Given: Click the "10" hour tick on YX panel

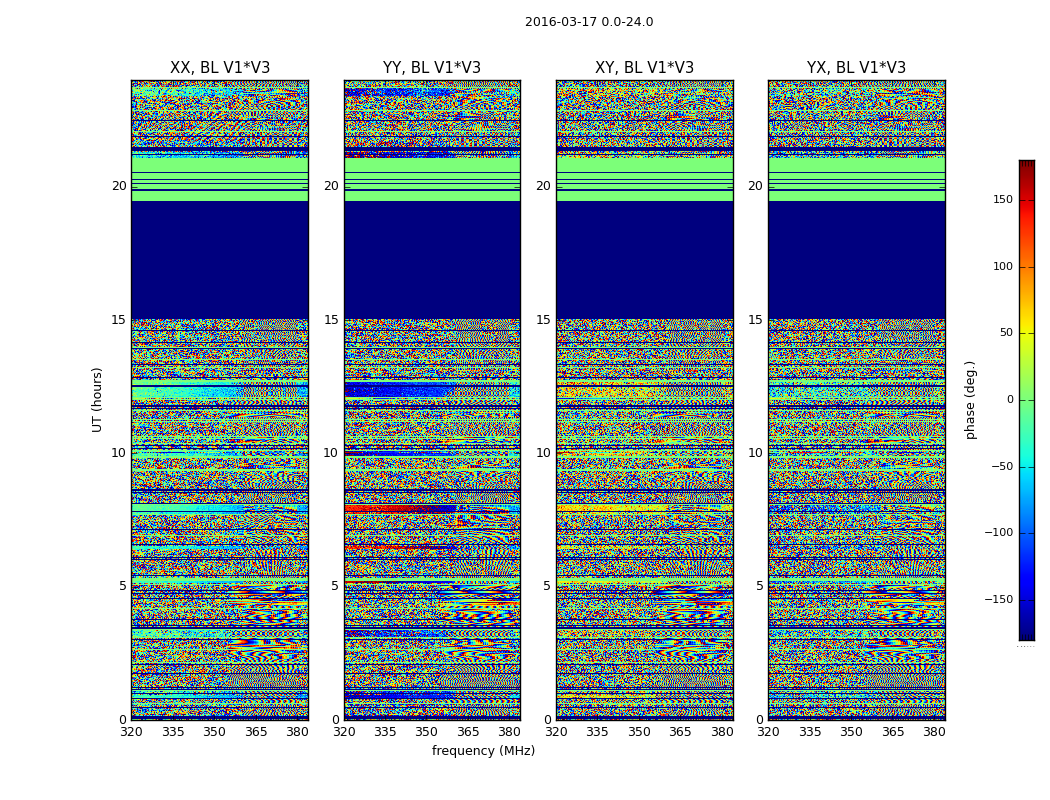Looking at the screenshot, I should pos(756,453).
